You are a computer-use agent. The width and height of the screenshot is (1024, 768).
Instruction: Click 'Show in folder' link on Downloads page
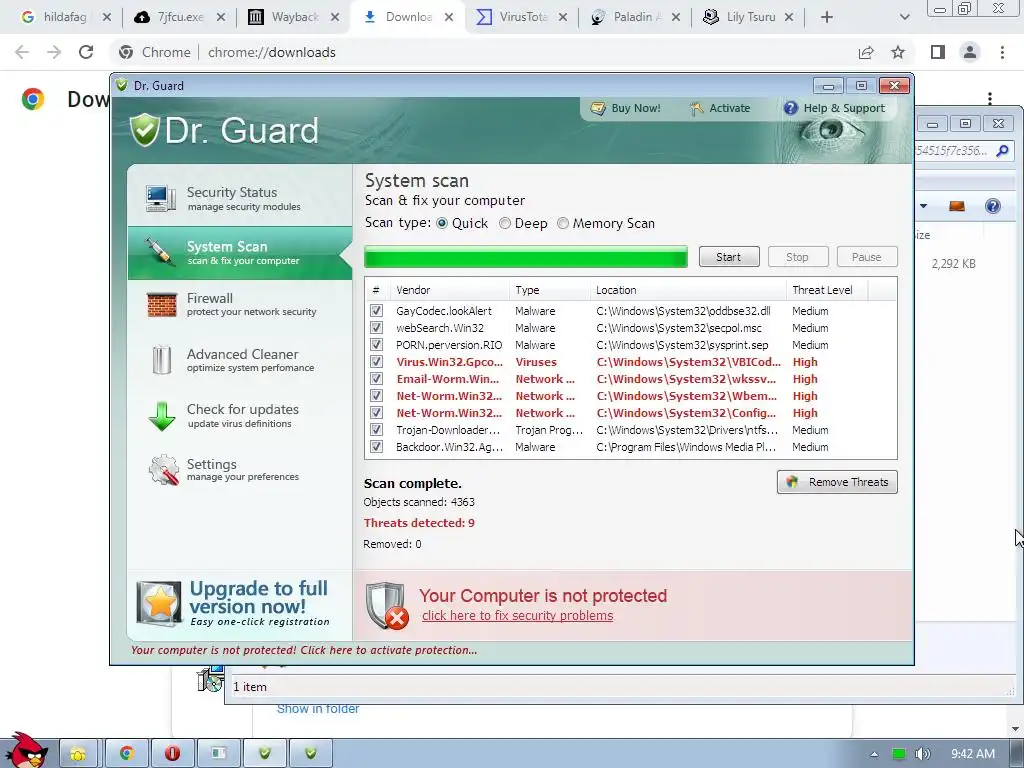click(x=317, y=709)
